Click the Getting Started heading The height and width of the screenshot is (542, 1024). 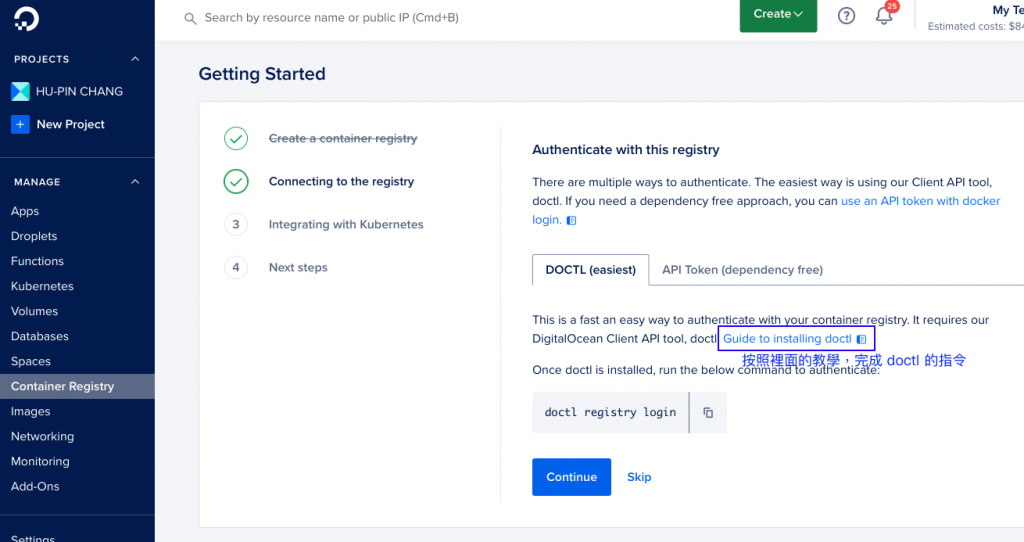coord(262,74)
